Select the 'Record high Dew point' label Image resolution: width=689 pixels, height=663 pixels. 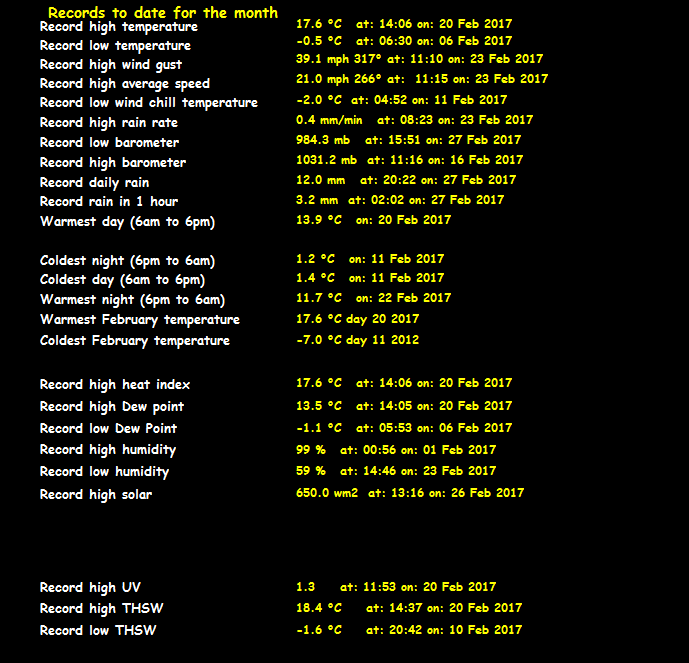click(x=112, y=407)
